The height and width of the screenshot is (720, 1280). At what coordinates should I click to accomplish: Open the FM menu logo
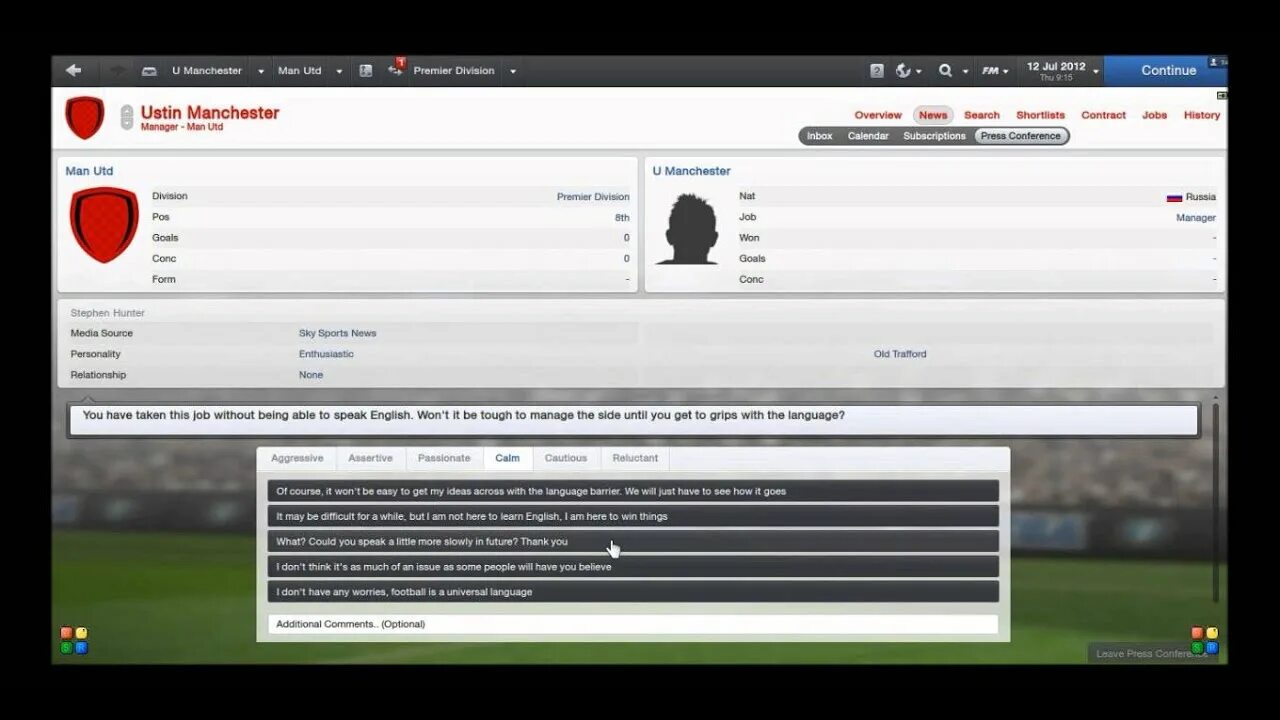991,71
